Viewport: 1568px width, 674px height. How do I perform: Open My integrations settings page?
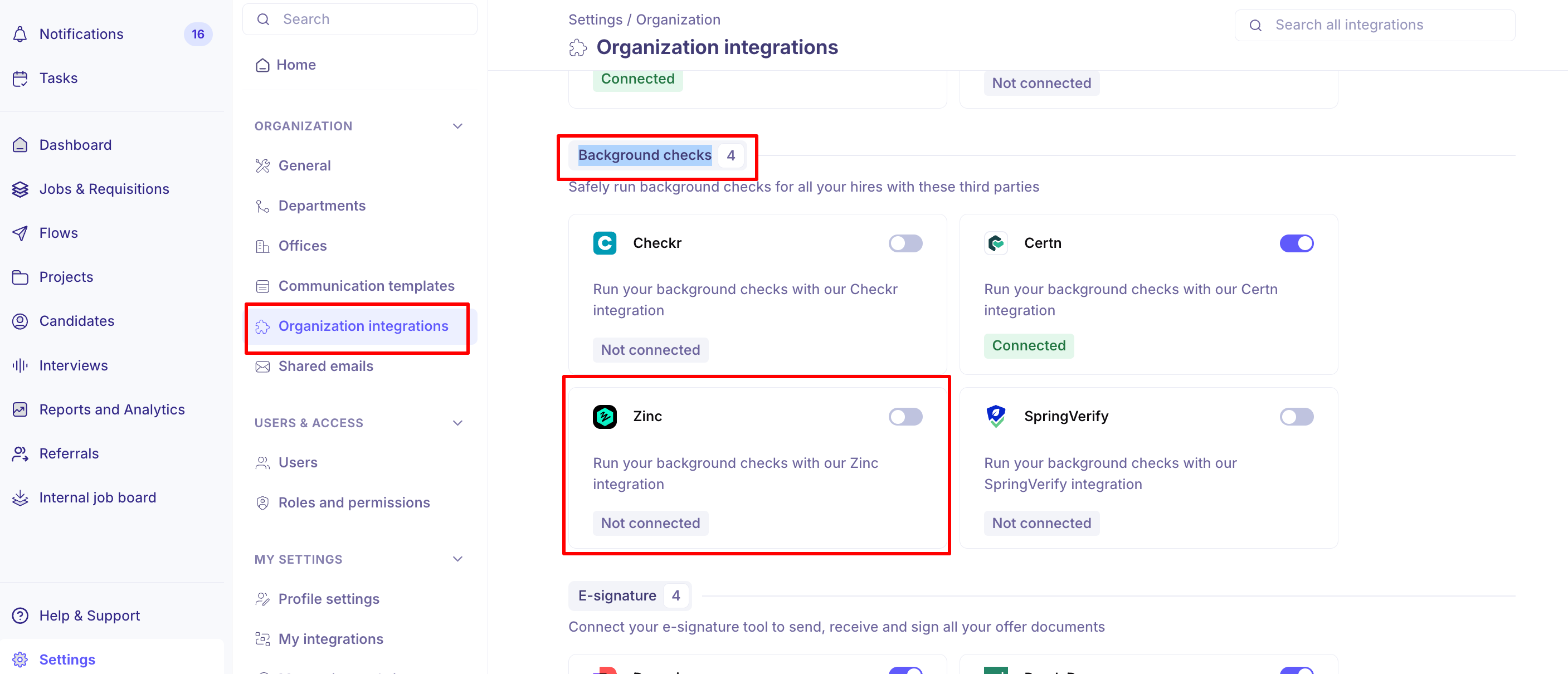click(x=330, y=639)
